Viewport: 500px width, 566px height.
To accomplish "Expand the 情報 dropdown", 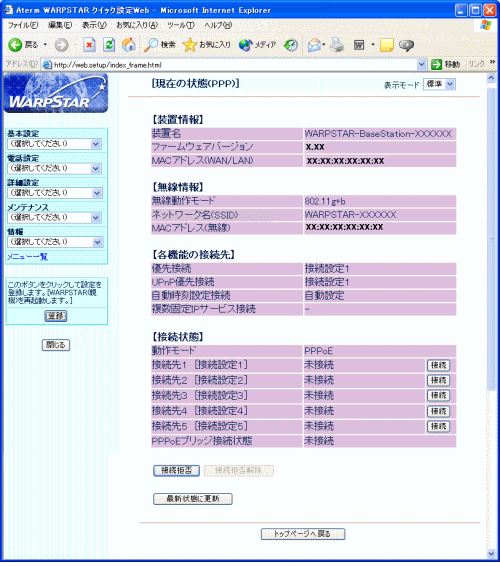I will [55, 242].
